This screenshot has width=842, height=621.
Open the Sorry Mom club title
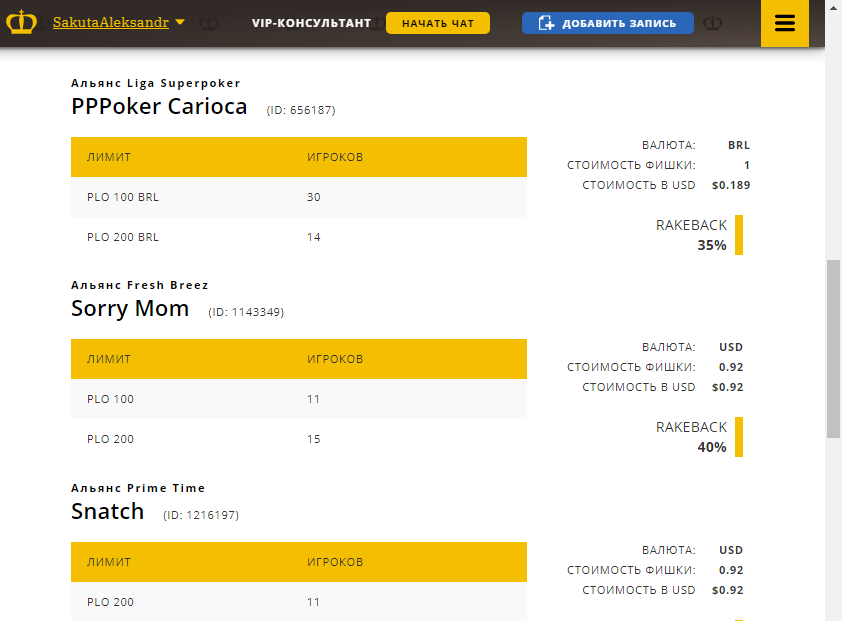[130, 308]
